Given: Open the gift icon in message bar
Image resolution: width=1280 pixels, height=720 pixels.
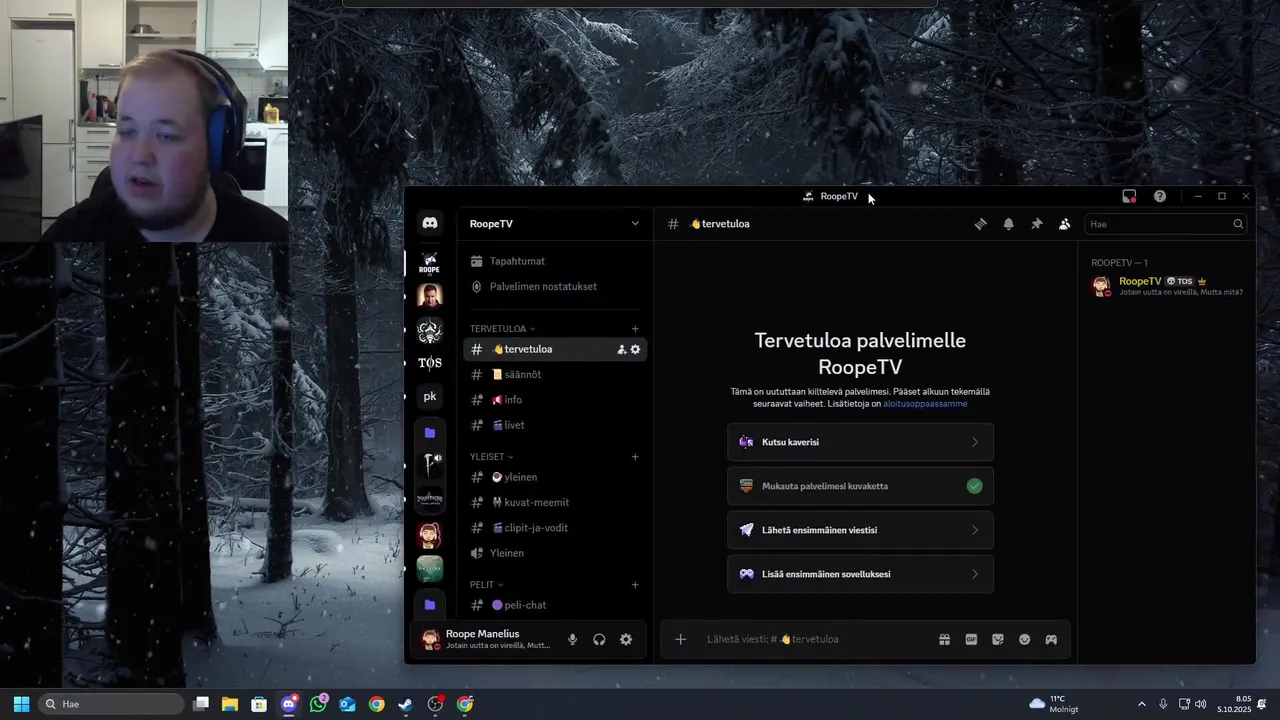Looking at the screenshot, I should tap(944, 640).
